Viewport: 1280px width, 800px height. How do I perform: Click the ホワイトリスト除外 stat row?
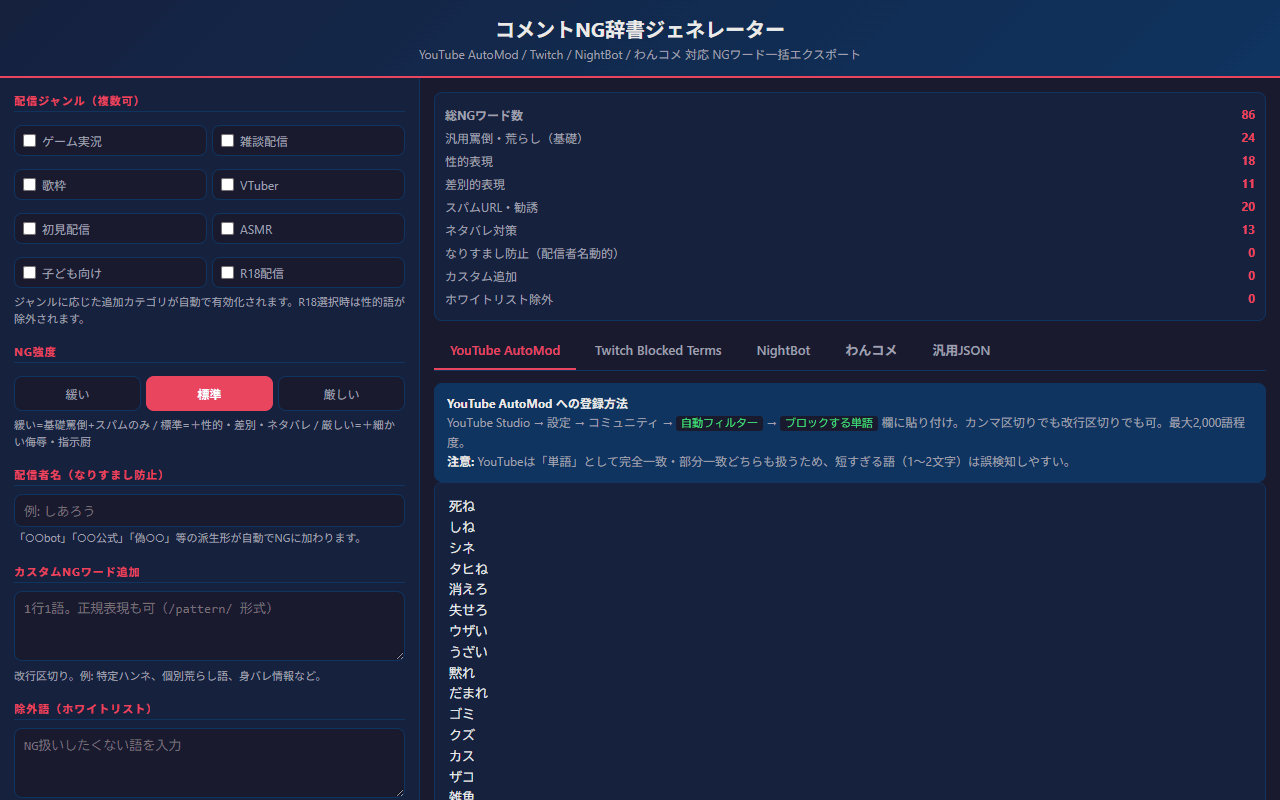point(850,299)
